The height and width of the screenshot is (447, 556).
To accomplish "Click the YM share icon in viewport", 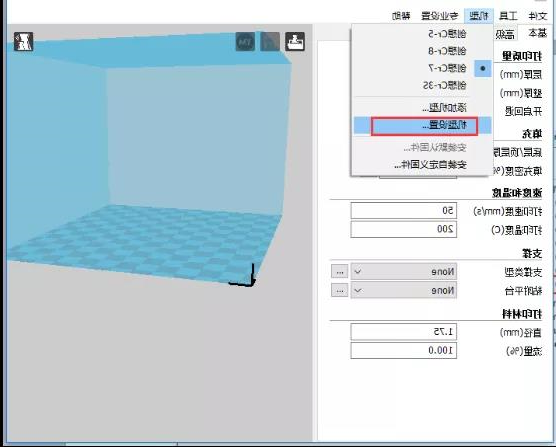I will [x=245, y=41].
